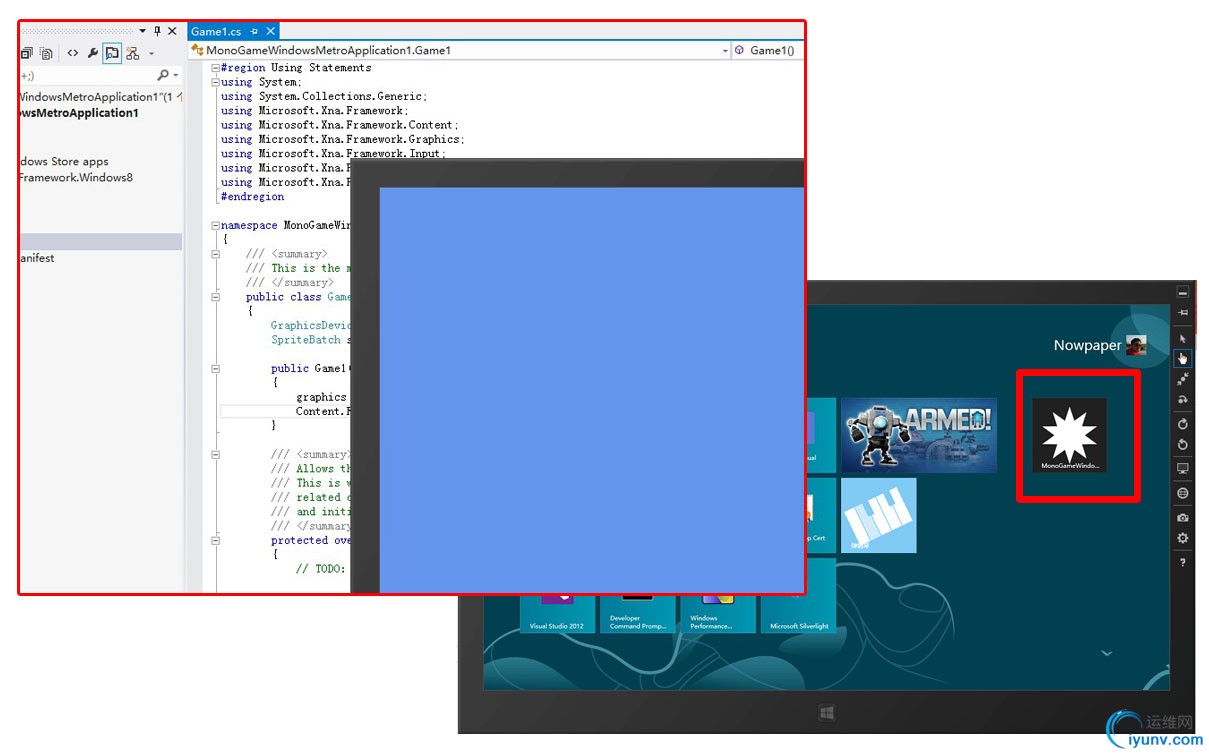Click the highlighted row in Solution Explorer
Screen dimensions: 1209x756
101,242
